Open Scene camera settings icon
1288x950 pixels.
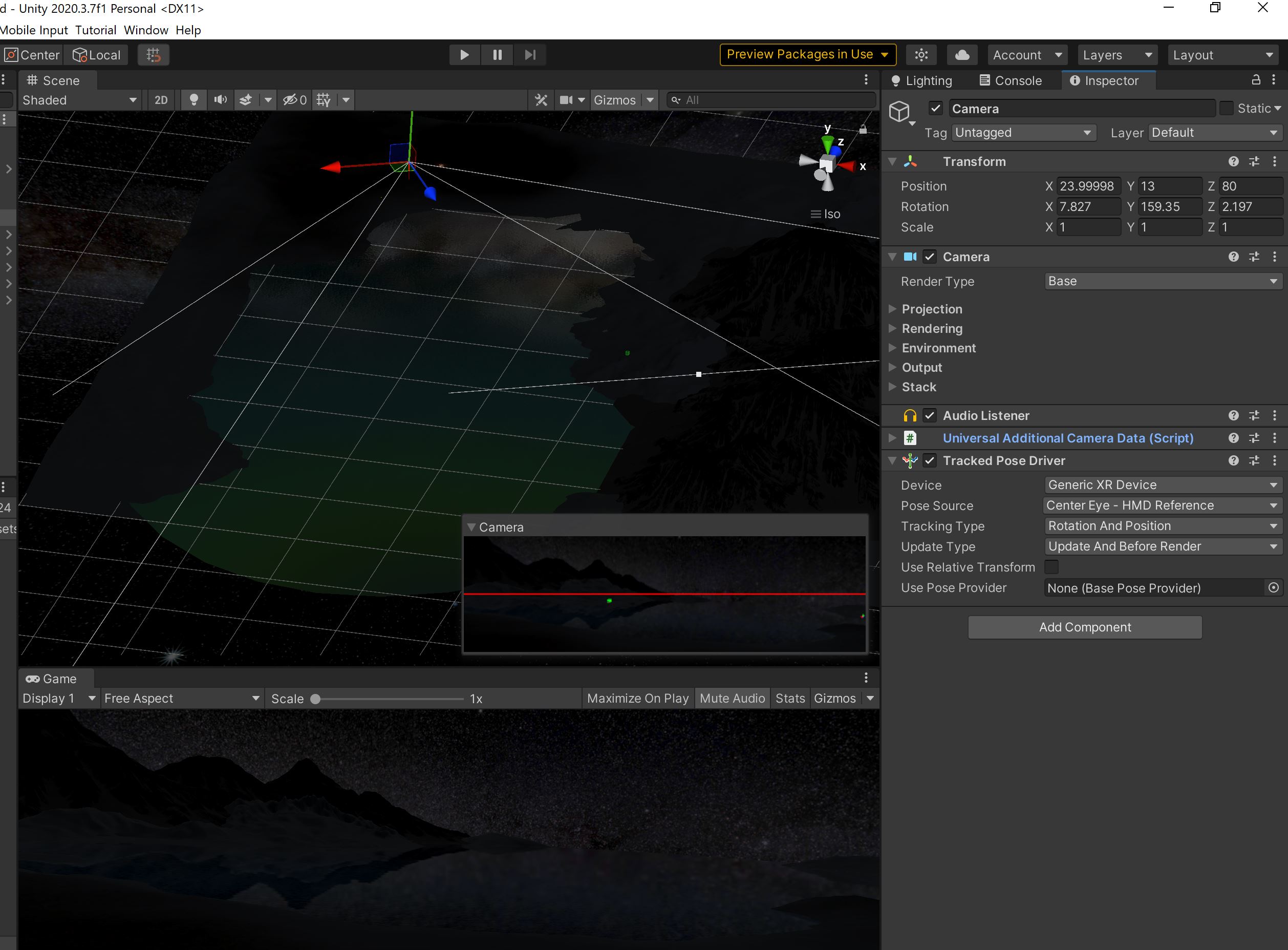coord(566,100)
